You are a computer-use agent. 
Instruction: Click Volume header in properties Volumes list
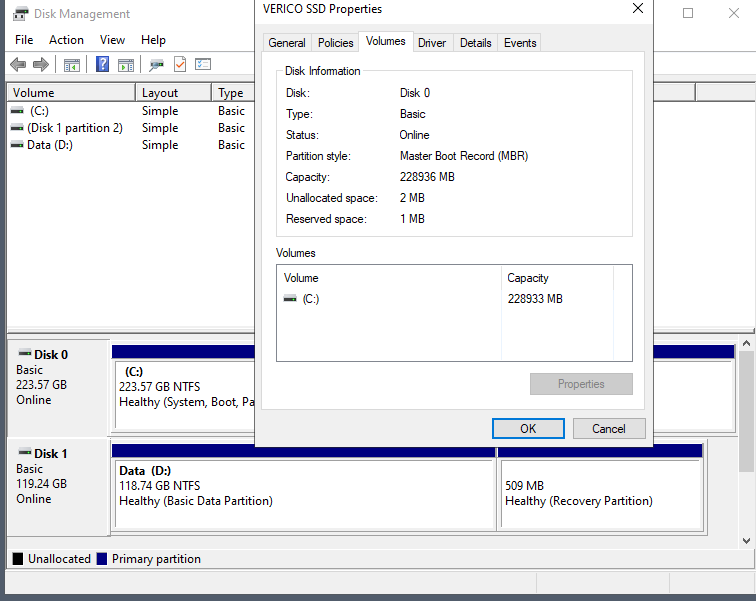pyautogui.click(x=389, y=278)
